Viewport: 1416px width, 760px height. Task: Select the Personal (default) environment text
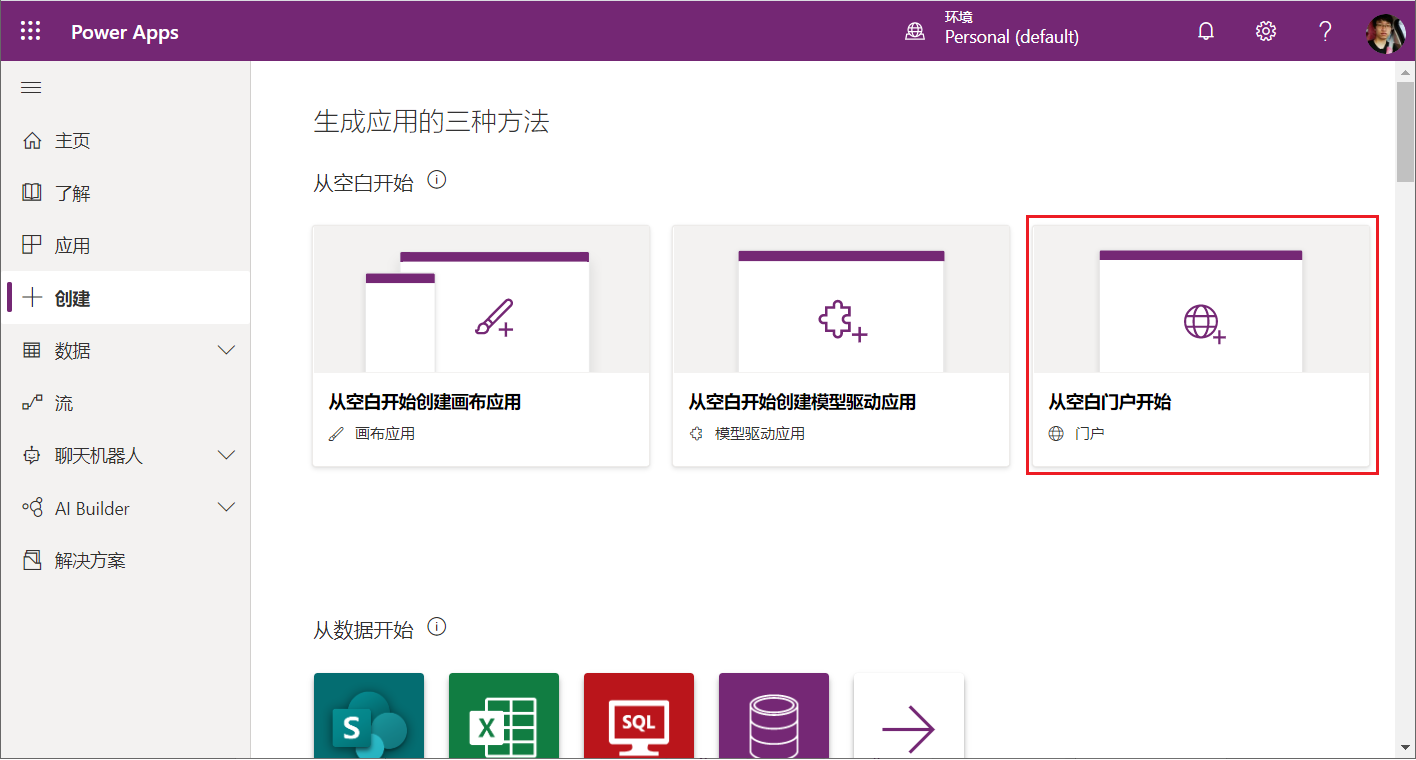pyautogui.click(x=1012, y=38)
